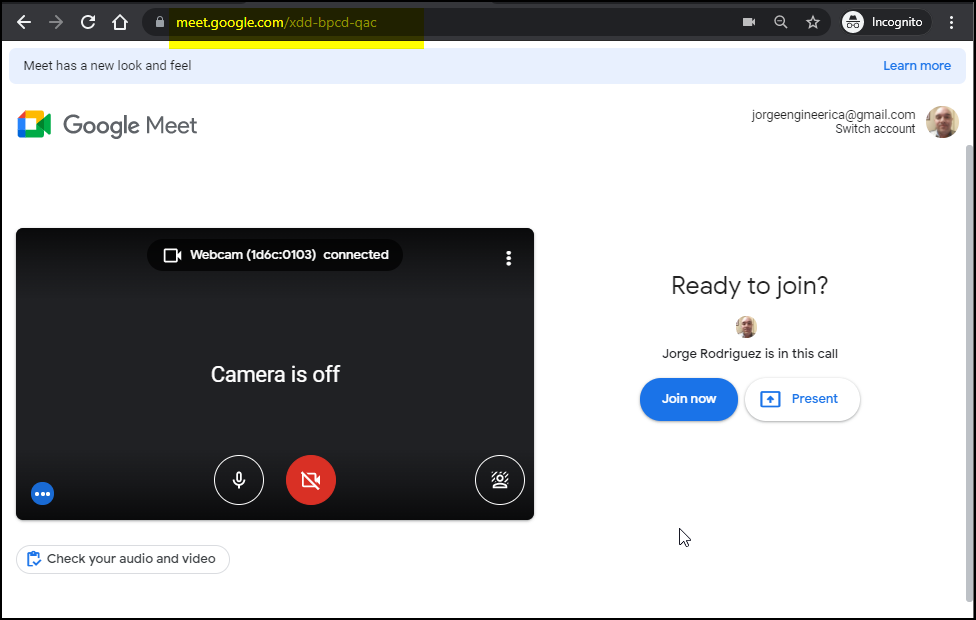Viewport: 976px width, 620px height.
Task: View site info via the lock icon
Action: pos(160,22)
